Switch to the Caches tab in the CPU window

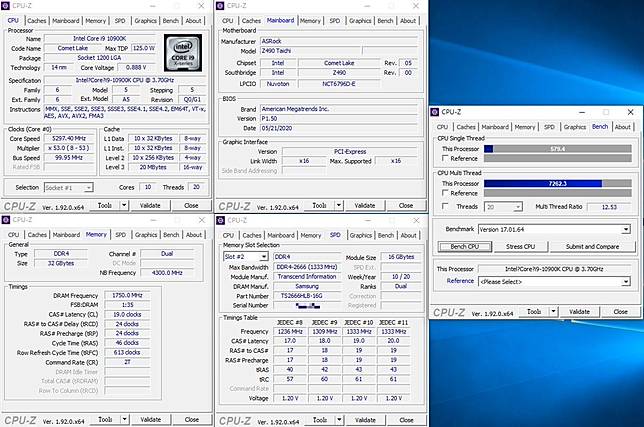pyautogui.click(x=37, y=21)
